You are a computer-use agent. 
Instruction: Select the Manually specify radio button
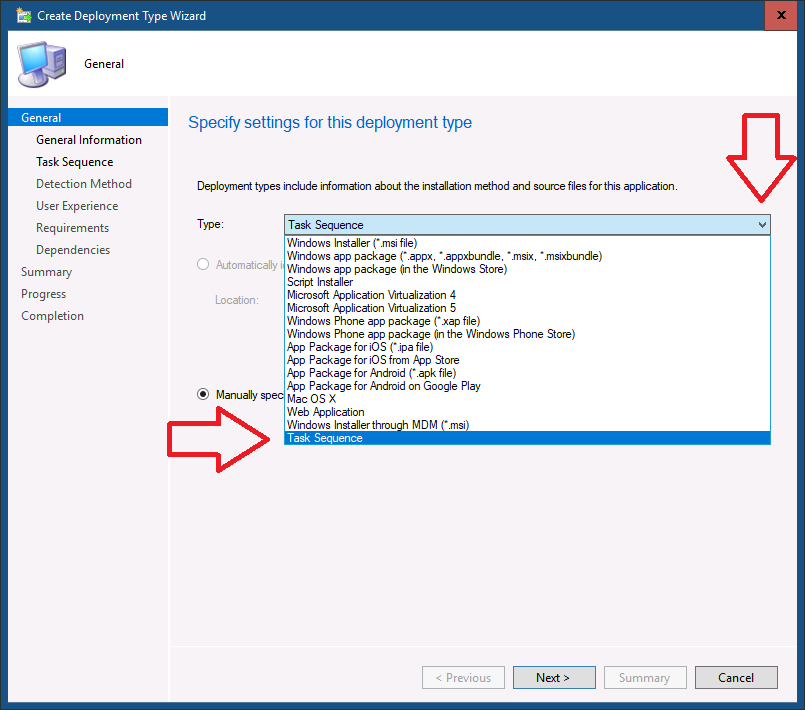click(203, 394)
